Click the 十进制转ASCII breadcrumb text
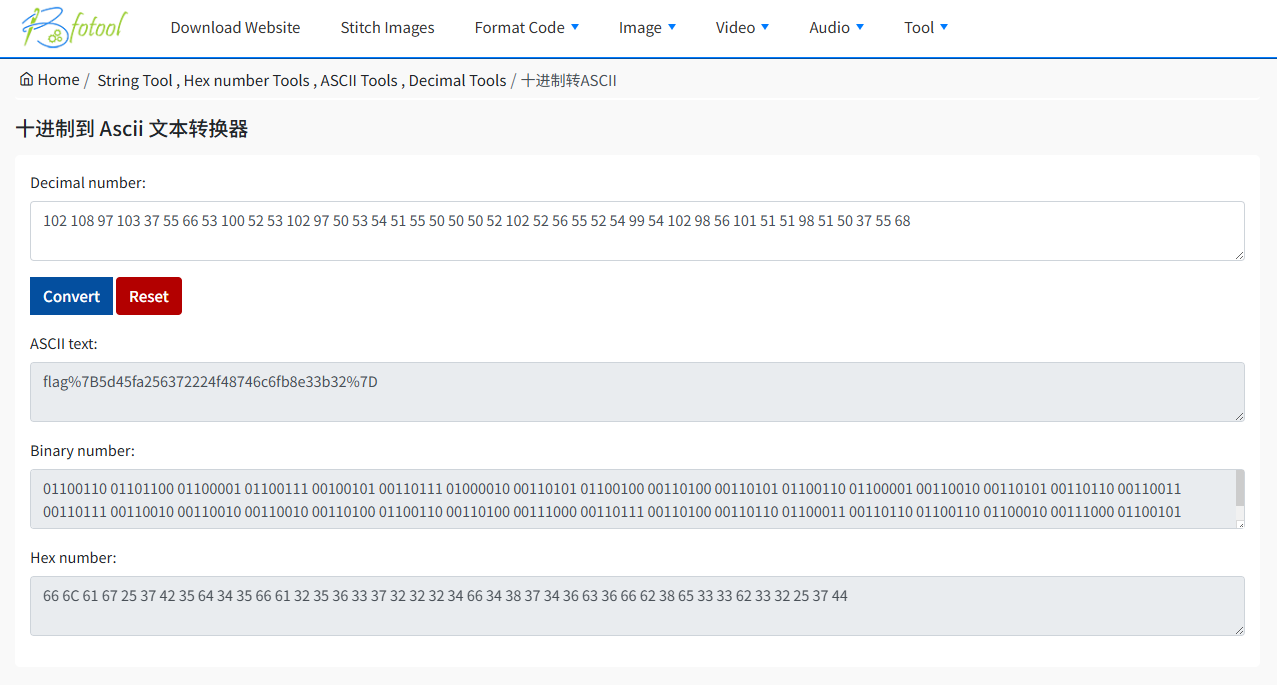The height and width of the screenshot is (685, 1277). 569,81
